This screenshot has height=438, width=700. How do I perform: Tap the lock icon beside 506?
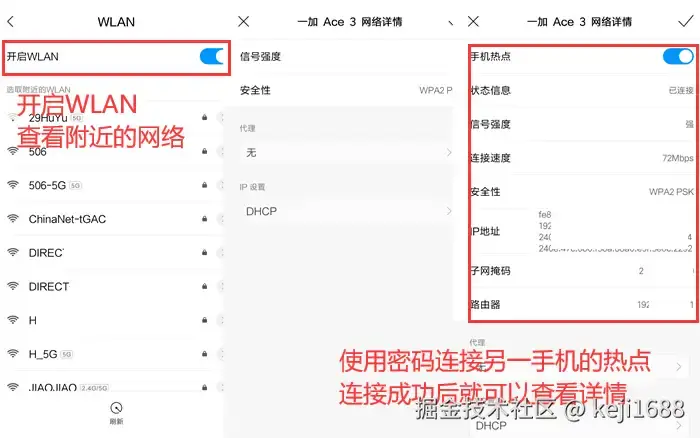pos(204,151)
